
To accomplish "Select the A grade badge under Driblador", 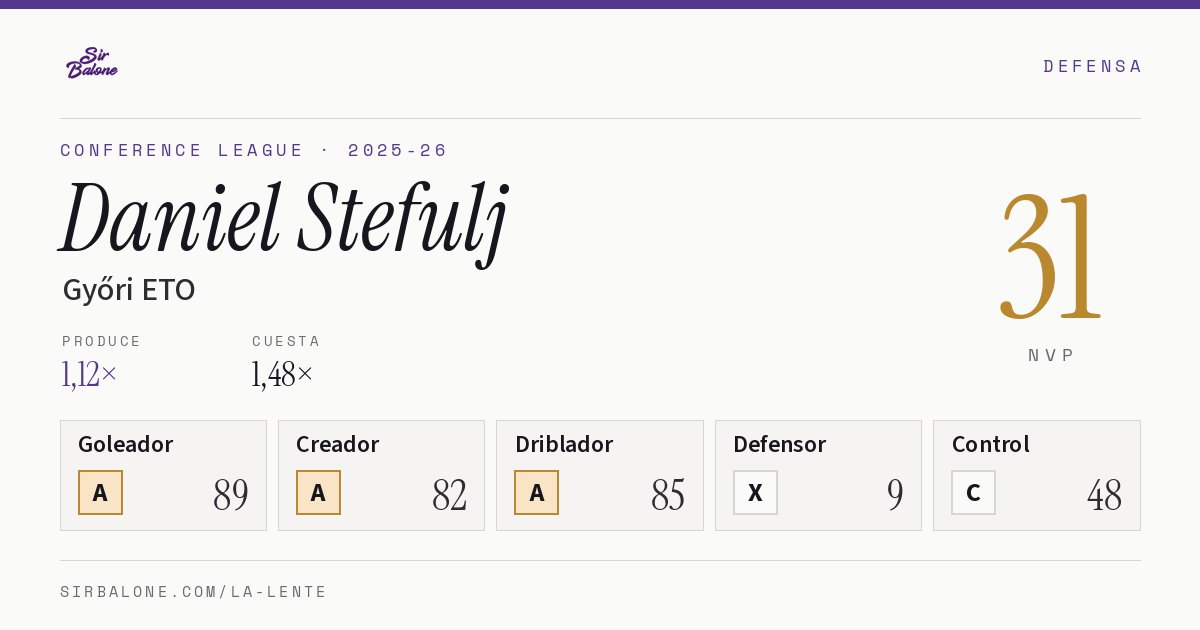I will click(x=537, y=492).
